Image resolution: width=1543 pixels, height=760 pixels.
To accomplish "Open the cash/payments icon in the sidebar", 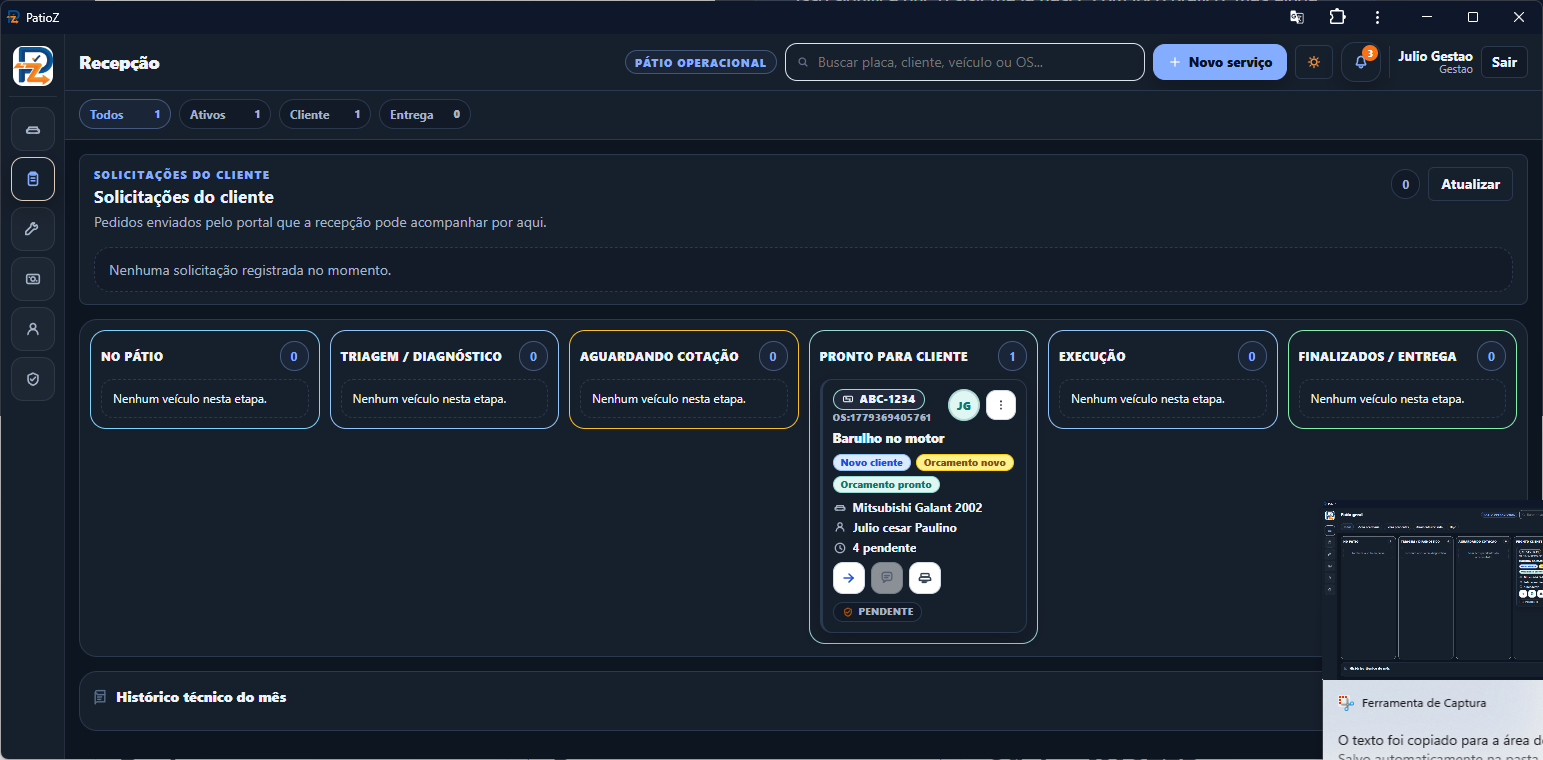I will point(33,279).
